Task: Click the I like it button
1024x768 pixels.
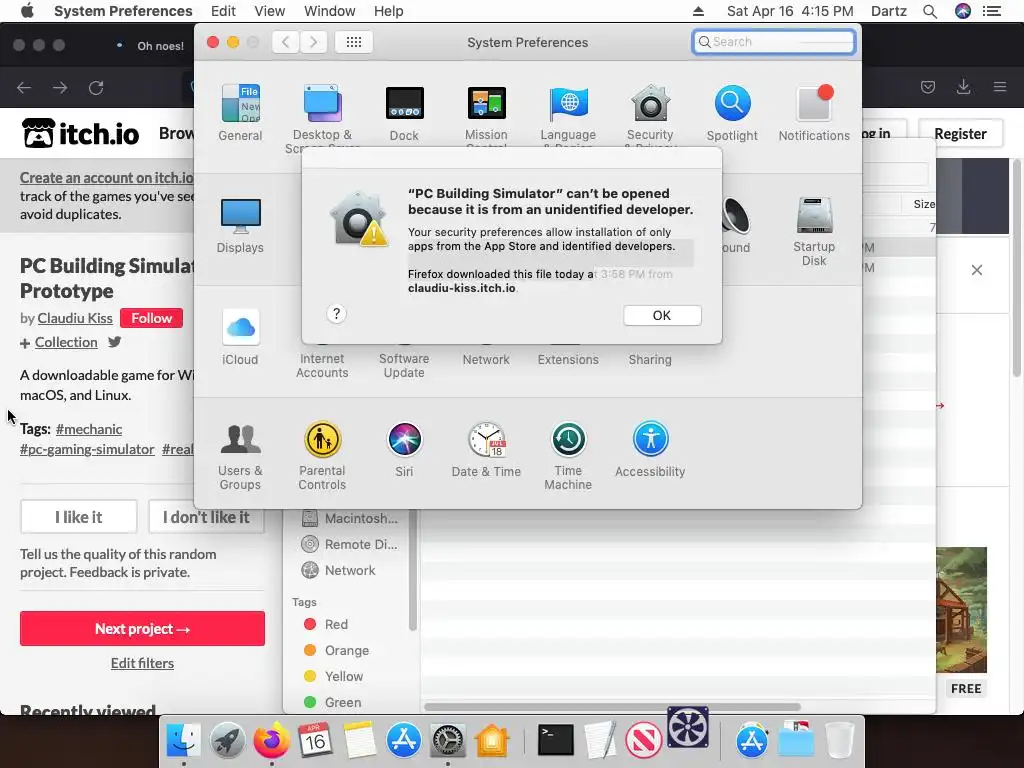Action: click(x=78, y=517)
